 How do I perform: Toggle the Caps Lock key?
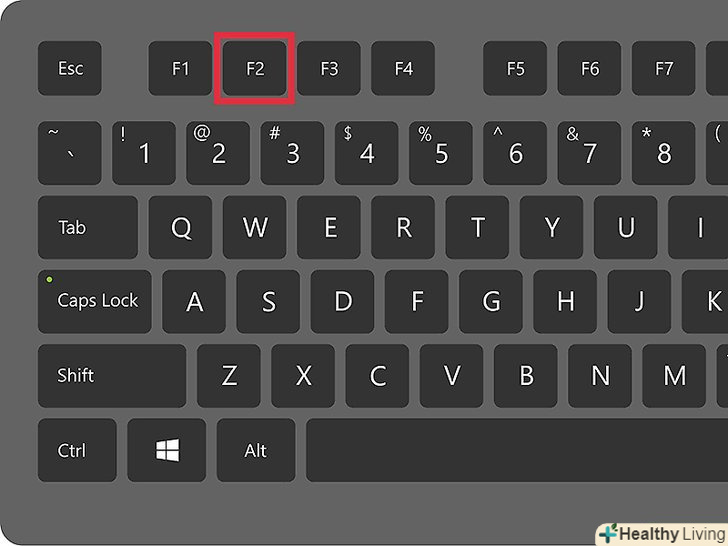pyautogui.click(x=95, y=301)
